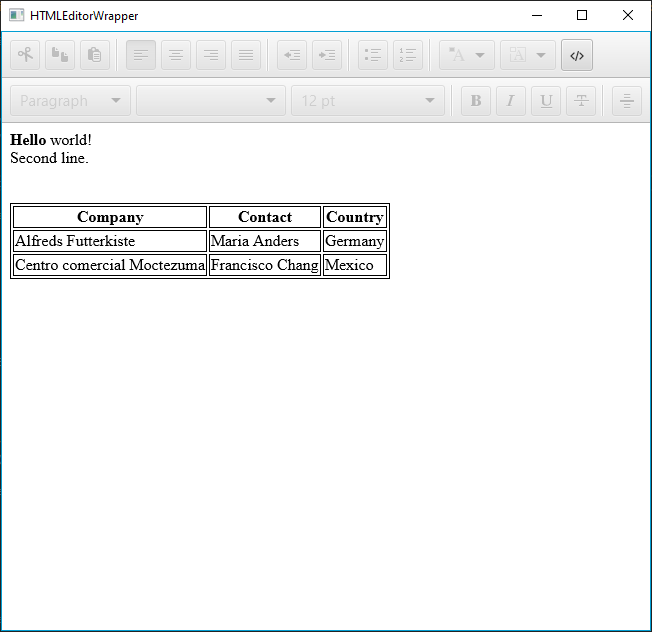Click the "Country" table header
652x632 pixels.
pos(355,217)
